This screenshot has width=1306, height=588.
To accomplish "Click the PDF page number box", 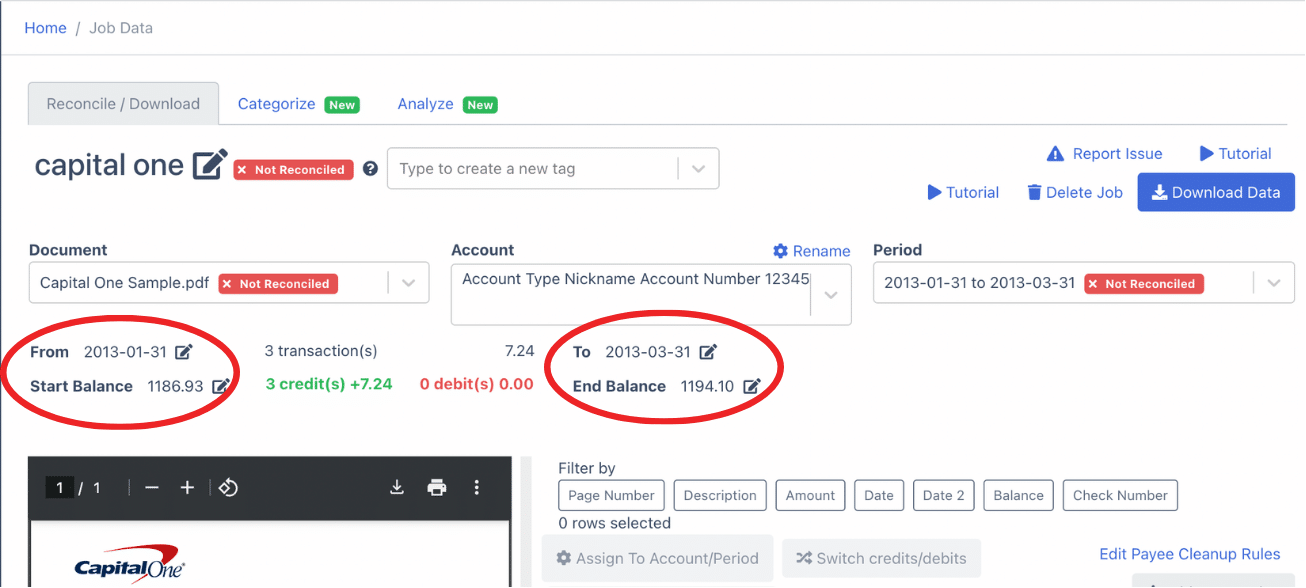I will (59, 488).
